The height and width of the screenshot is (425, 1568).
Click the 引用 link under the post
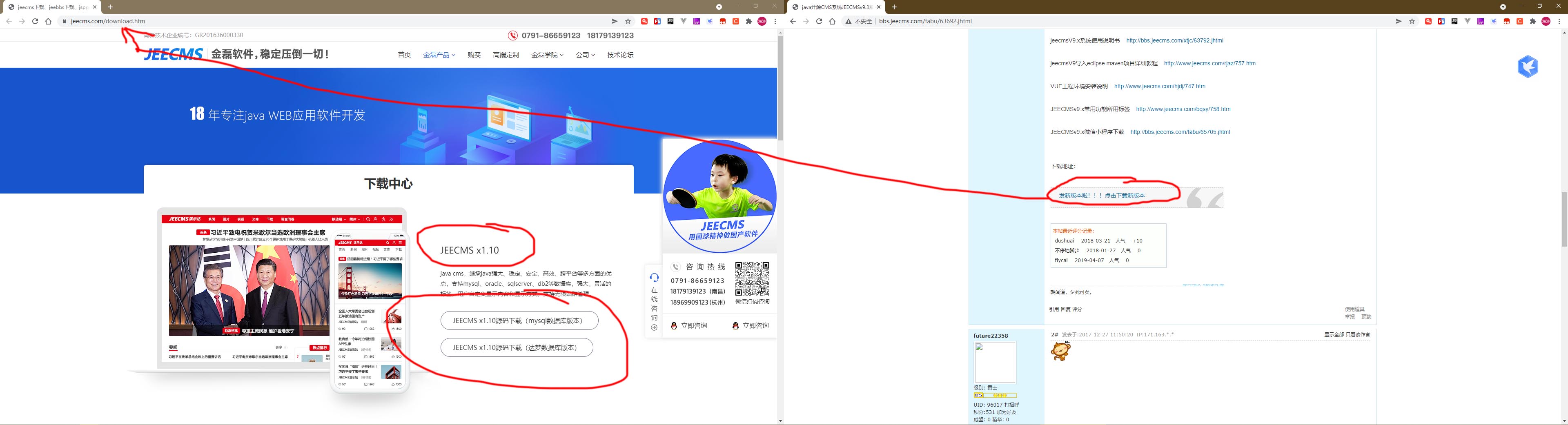1054,309
